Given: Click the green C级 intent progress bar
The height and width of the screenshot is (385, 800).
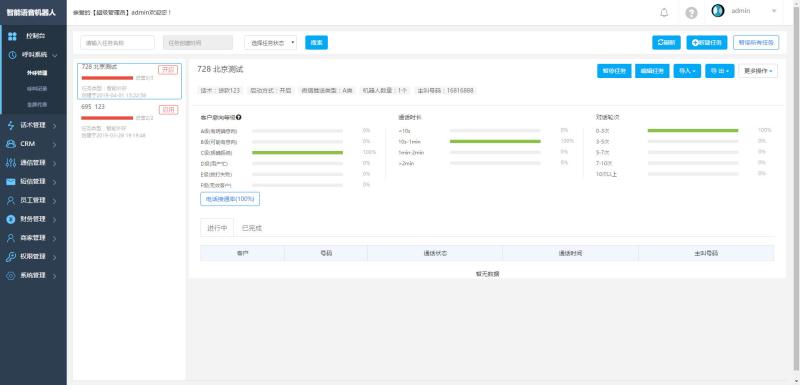Looking at the screenshot, I should tap(297, 152).
